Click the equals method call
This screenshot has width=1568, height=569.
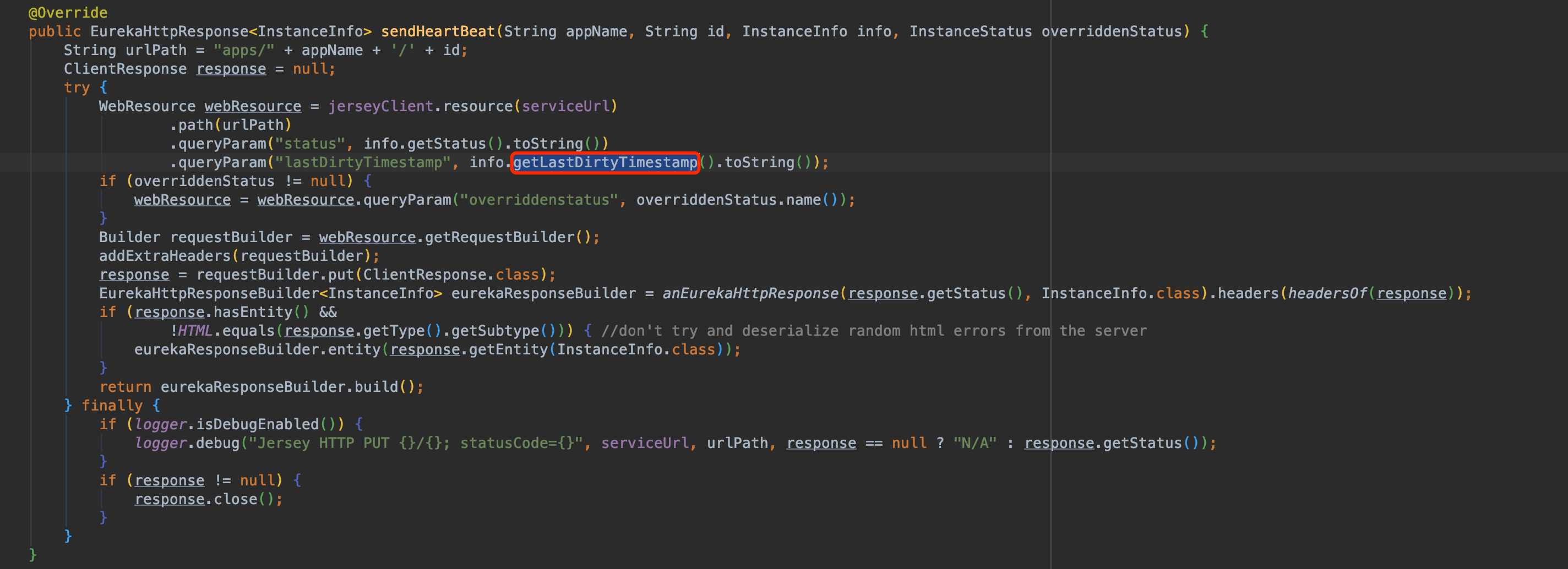tap(248, 331)
